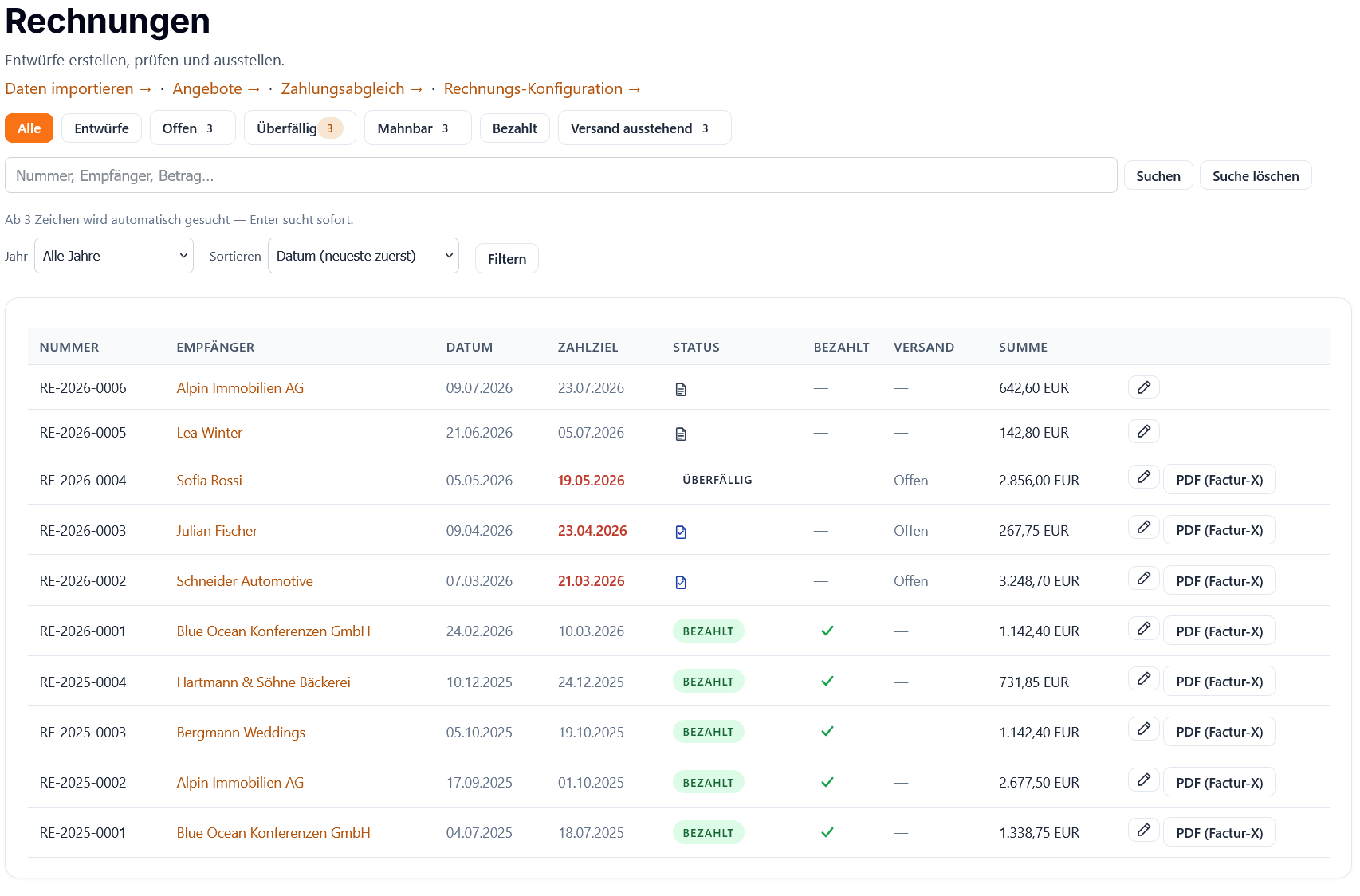The height and width of the screenshot is (896, 1360).
Task: Go to Angebote link
Action: coord(216,88)
